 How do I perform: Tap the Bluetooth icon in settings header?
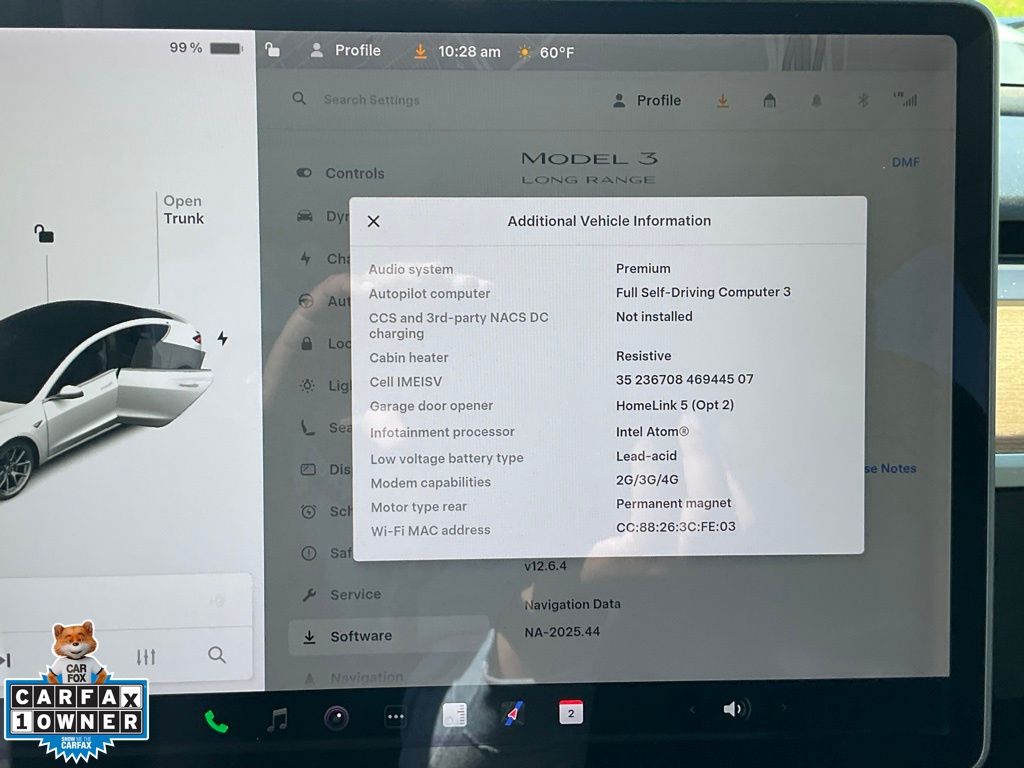click(x=863, y=100)
